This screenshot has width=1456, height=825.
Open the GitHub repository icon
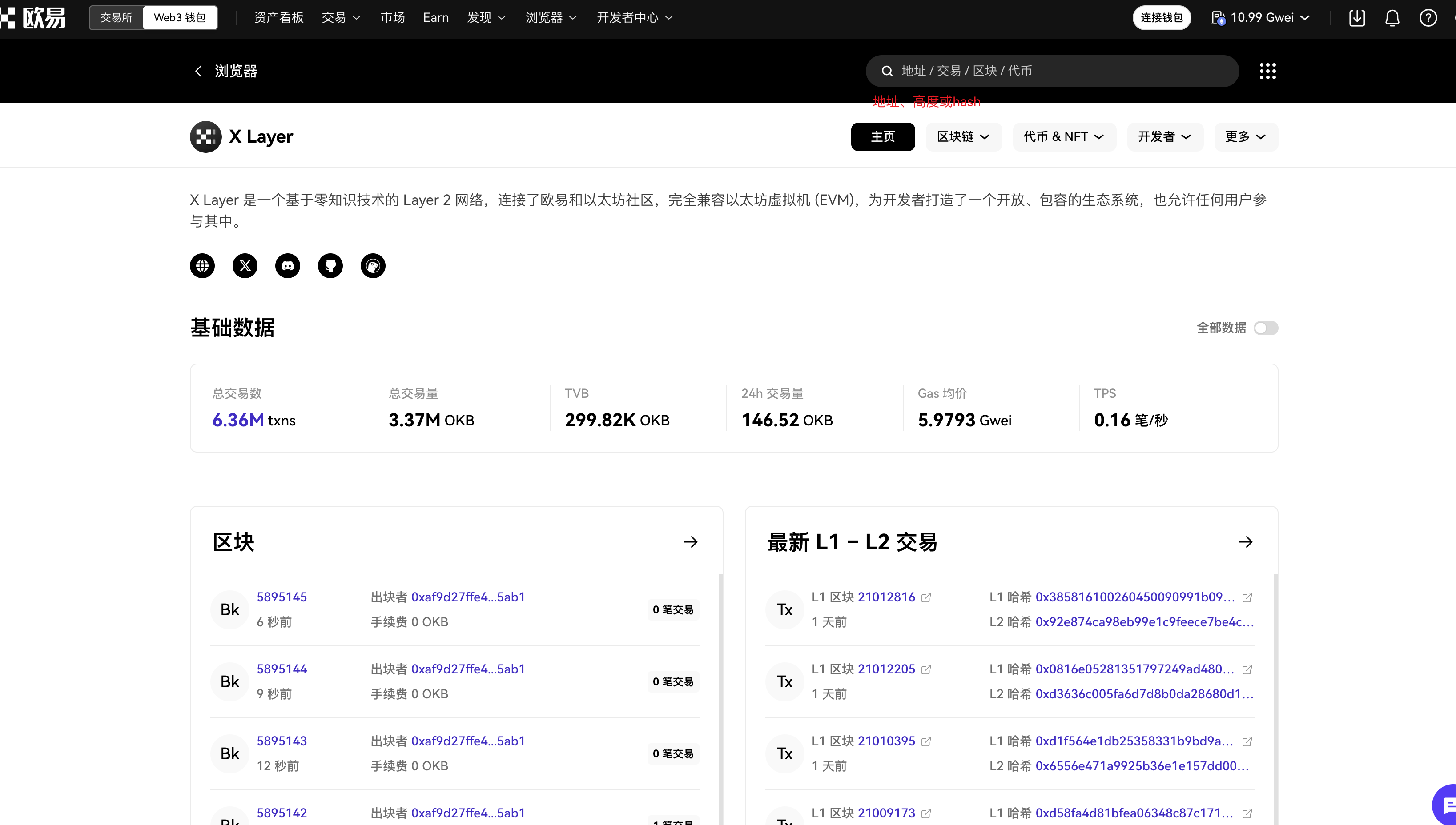(x=330, y=266)
